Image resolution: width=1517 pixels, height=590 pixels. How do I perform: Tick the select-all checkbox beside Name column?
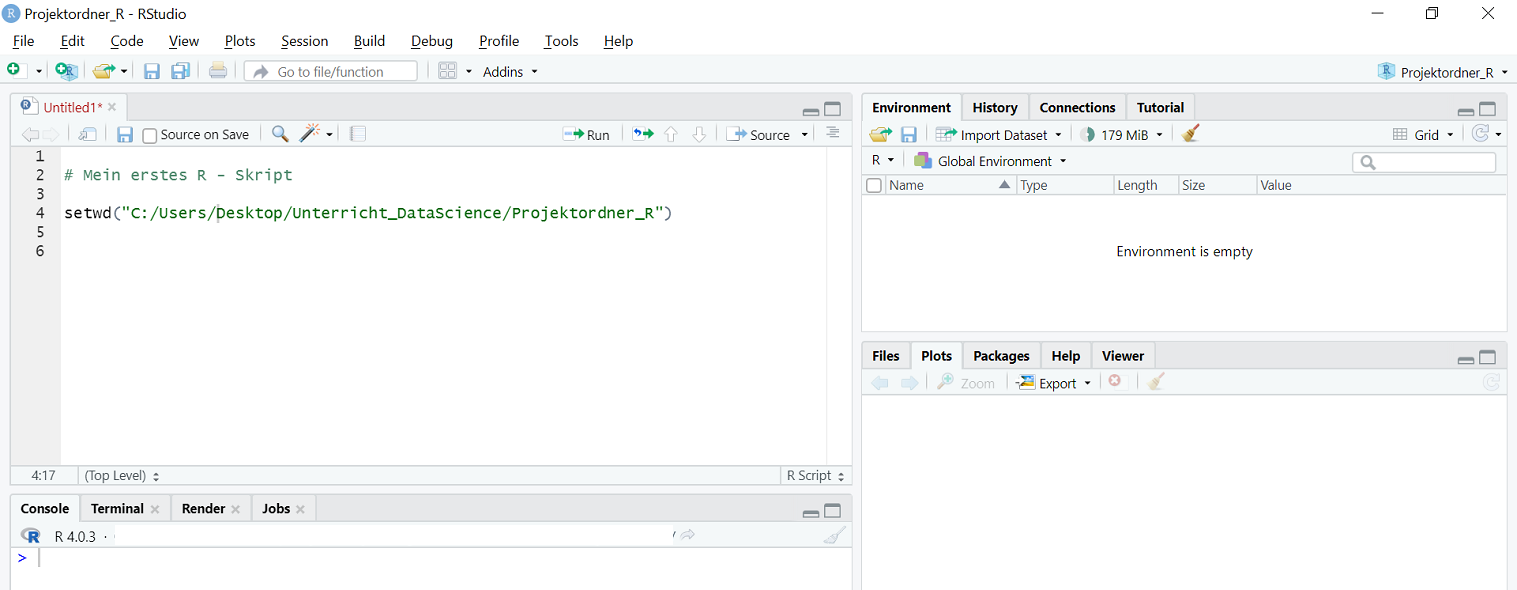click(874, 185)
